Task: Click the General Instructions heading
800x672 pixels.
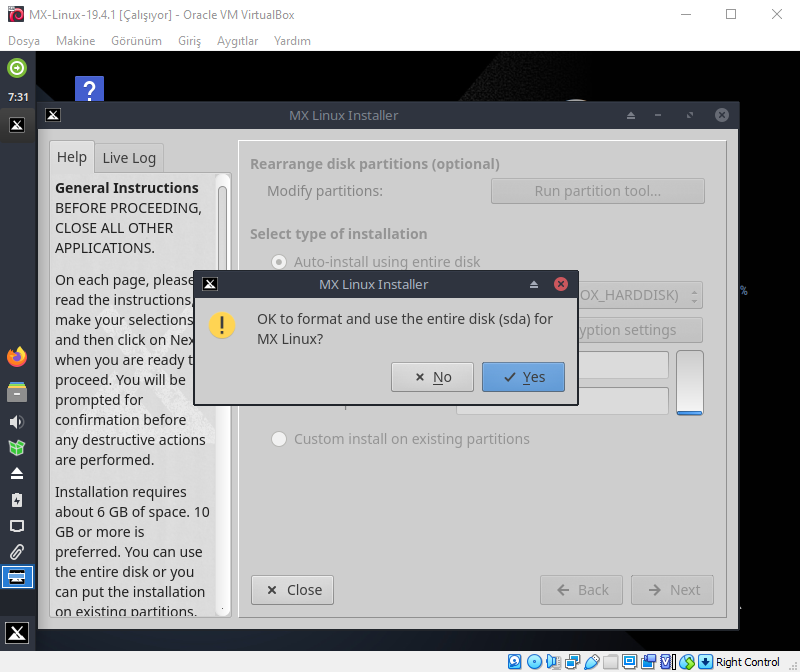Action: click(127, 188)
